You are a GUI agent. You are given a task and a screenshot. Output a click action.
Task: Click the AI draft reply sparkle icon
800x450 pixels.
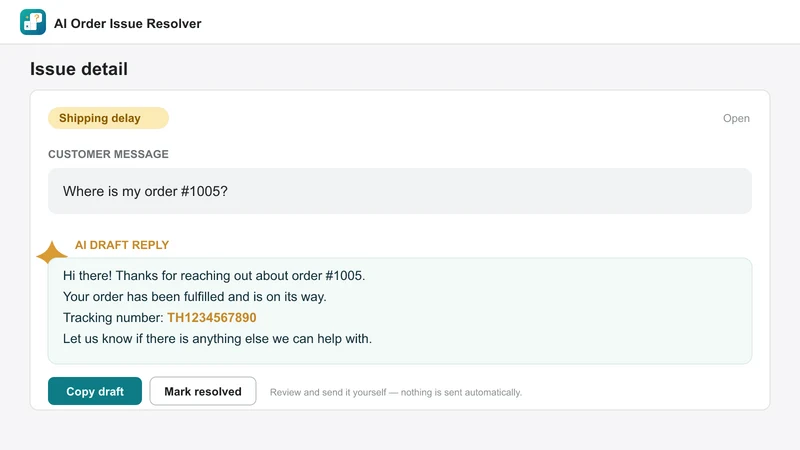click(52, 253)
